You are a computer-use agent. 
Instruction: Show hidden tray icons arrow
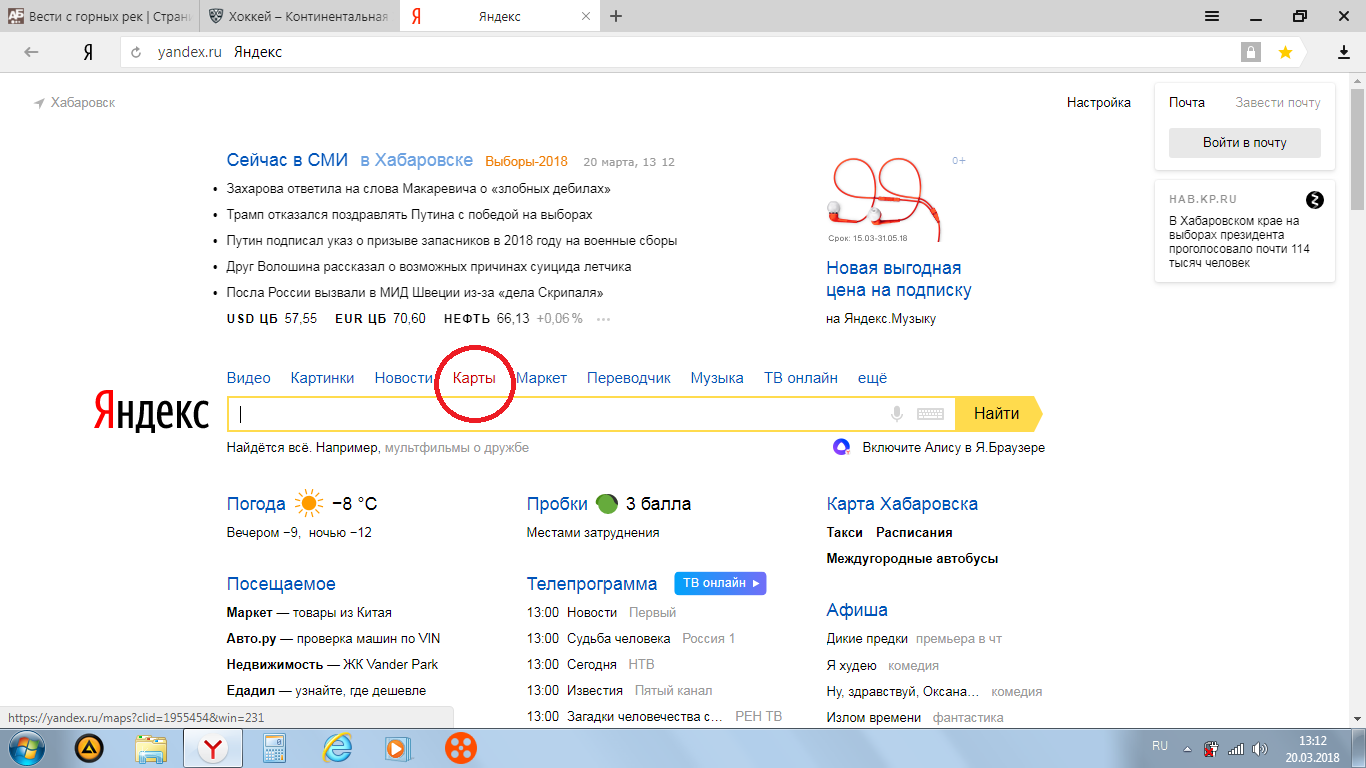point(1187,748)
